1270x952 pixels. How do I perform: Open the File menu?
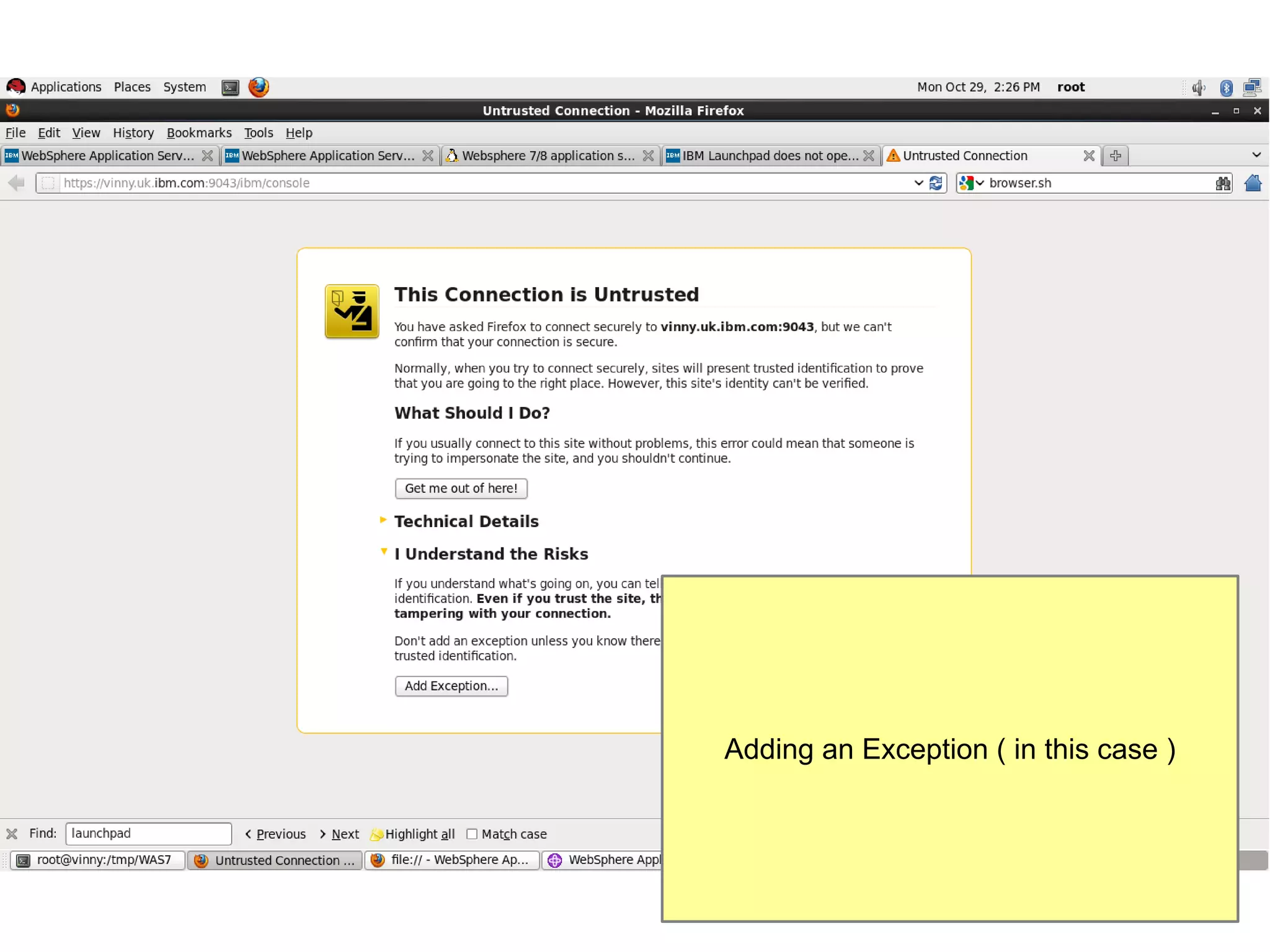(x=16, y=133)
